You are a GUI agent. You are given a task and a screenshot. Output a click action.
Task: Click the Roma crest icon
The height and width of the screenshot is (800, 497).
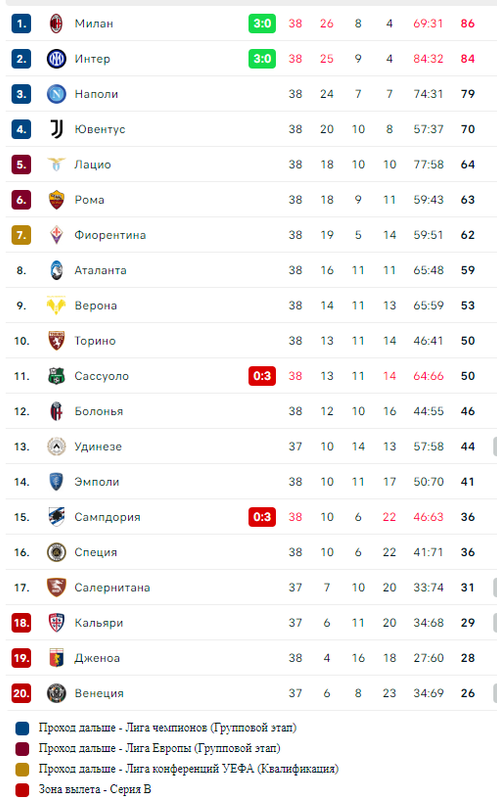point(56,199)
